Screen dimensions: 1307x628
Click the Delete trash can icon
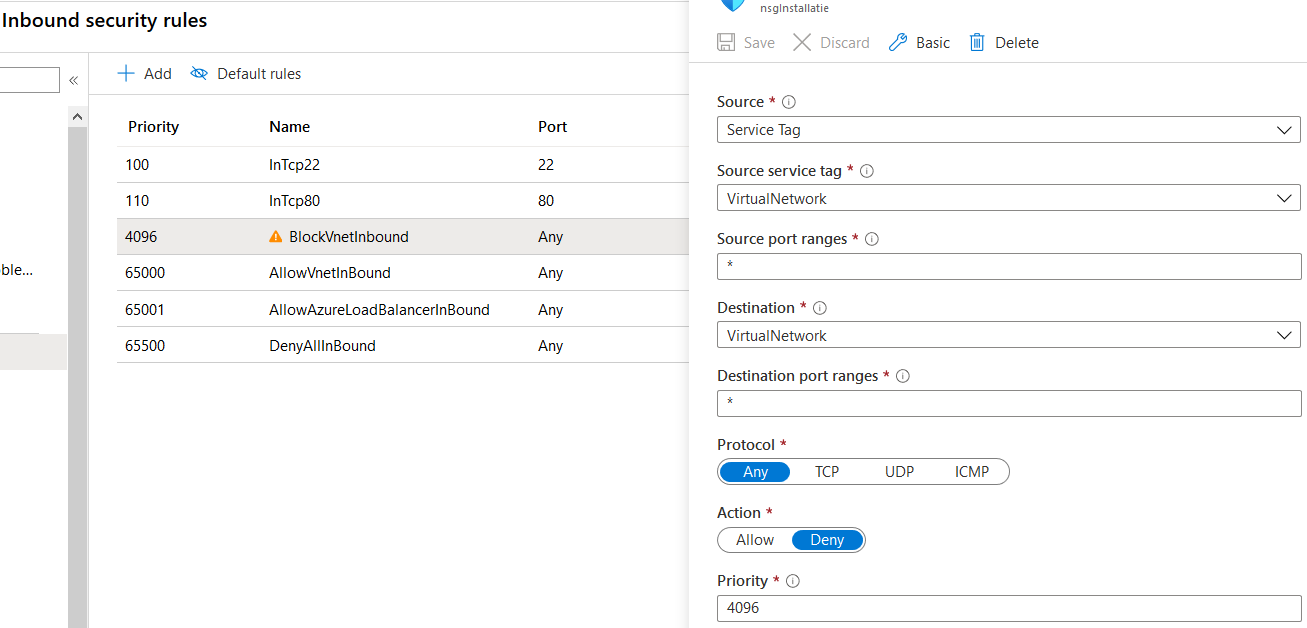click(977, 42)
